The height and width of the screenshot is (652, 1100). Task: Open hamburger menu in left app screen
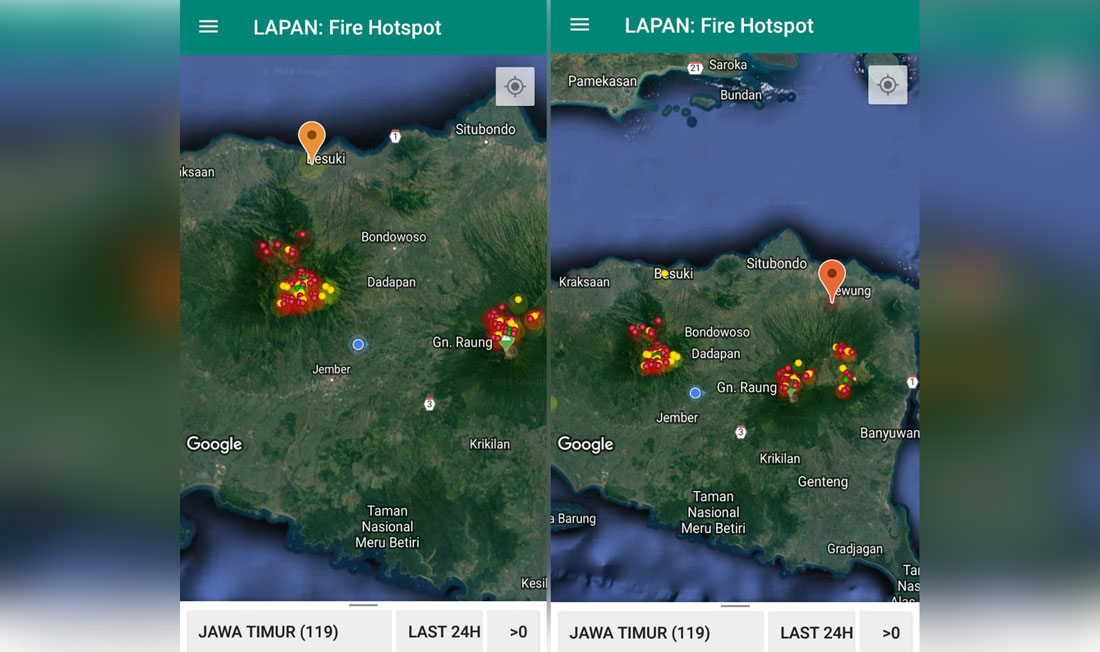(208, 27)
